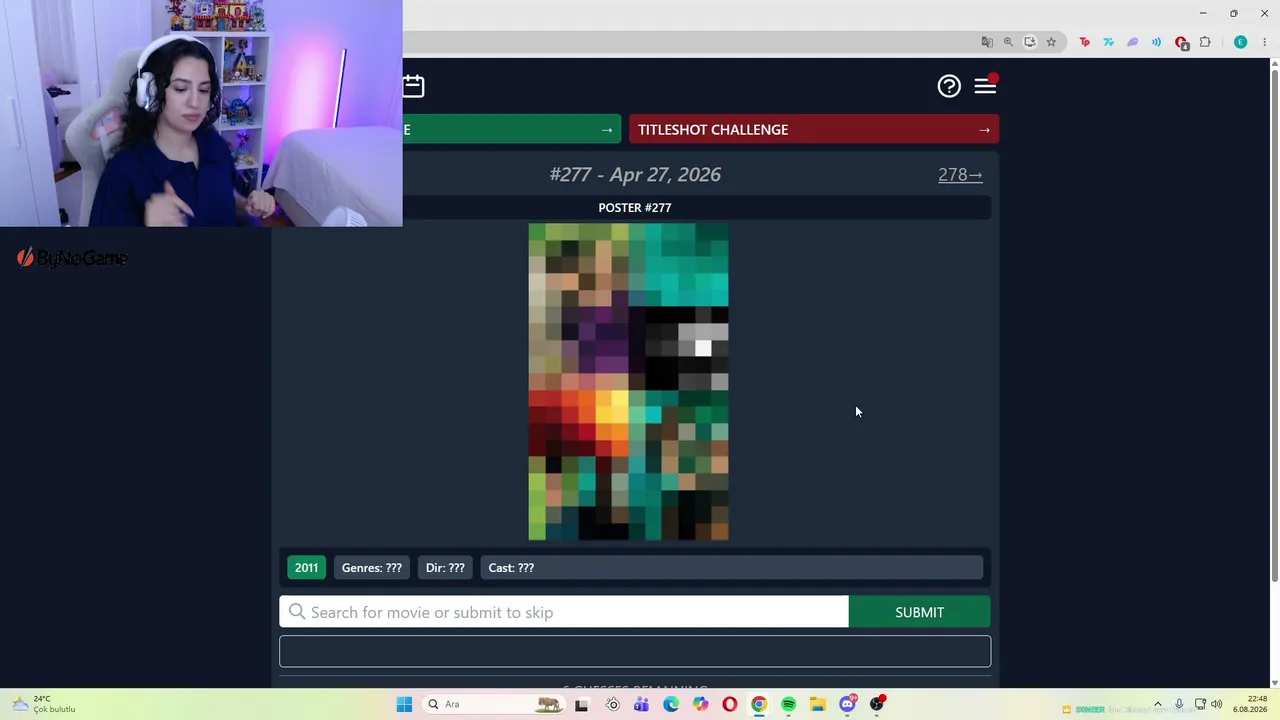Open the purple leaf browser extension
The height and width of the screenshot is (720, 1280).
tap(1133, 42)
